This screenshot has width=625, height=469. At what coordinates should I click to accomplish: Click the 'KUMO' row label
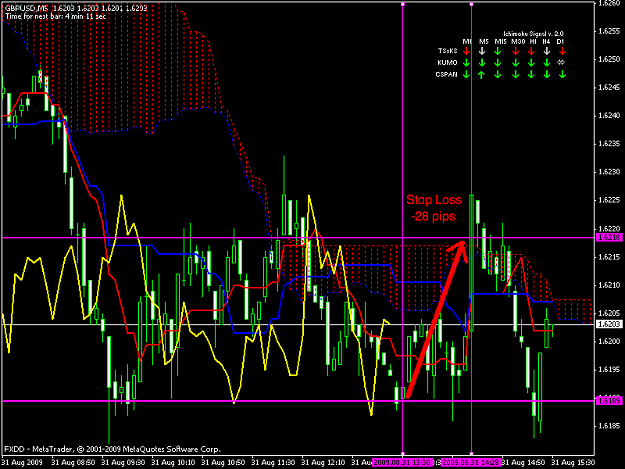(447, 63)
